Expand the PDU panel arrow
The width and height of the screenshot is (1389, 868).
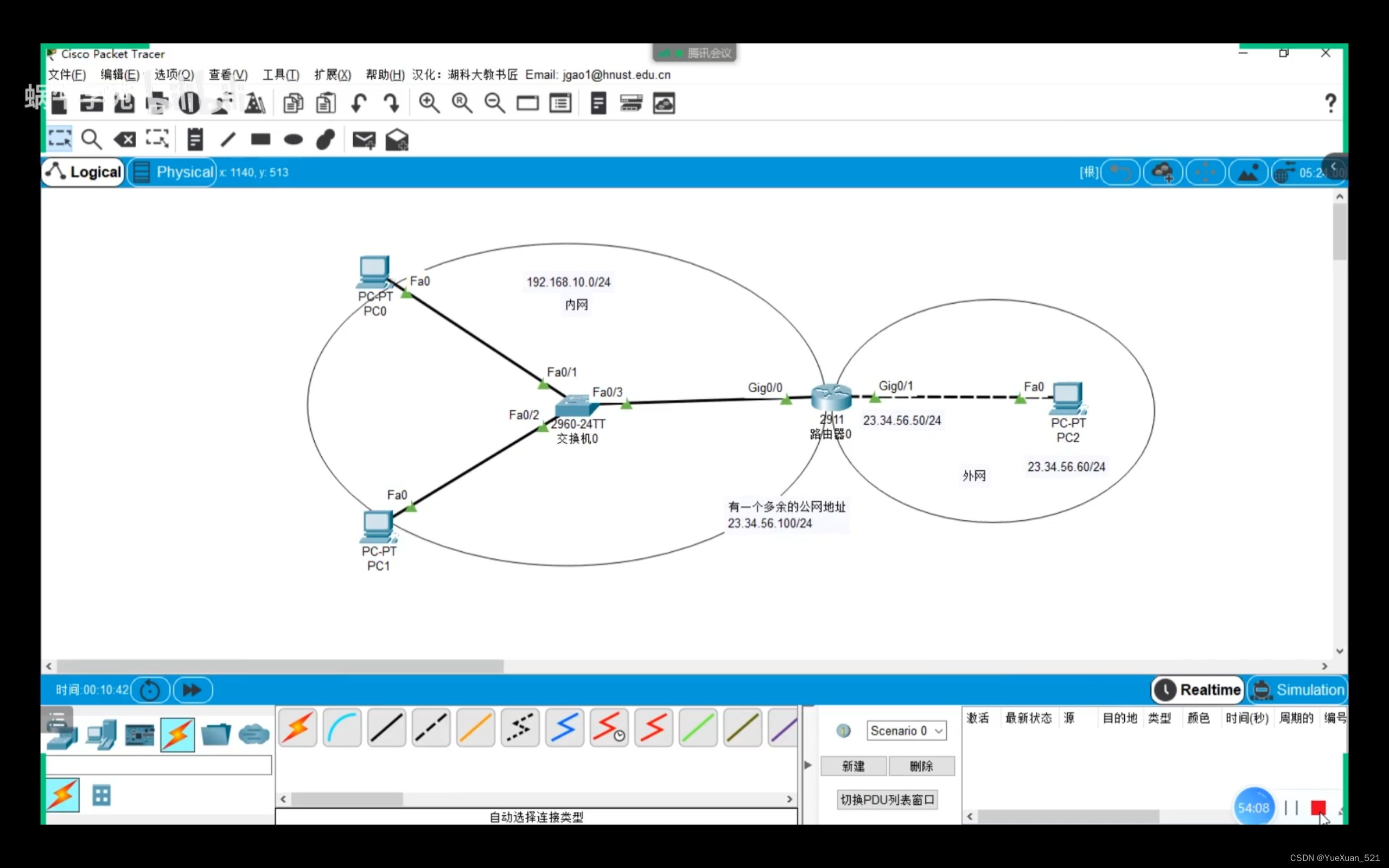coord(807,765)
